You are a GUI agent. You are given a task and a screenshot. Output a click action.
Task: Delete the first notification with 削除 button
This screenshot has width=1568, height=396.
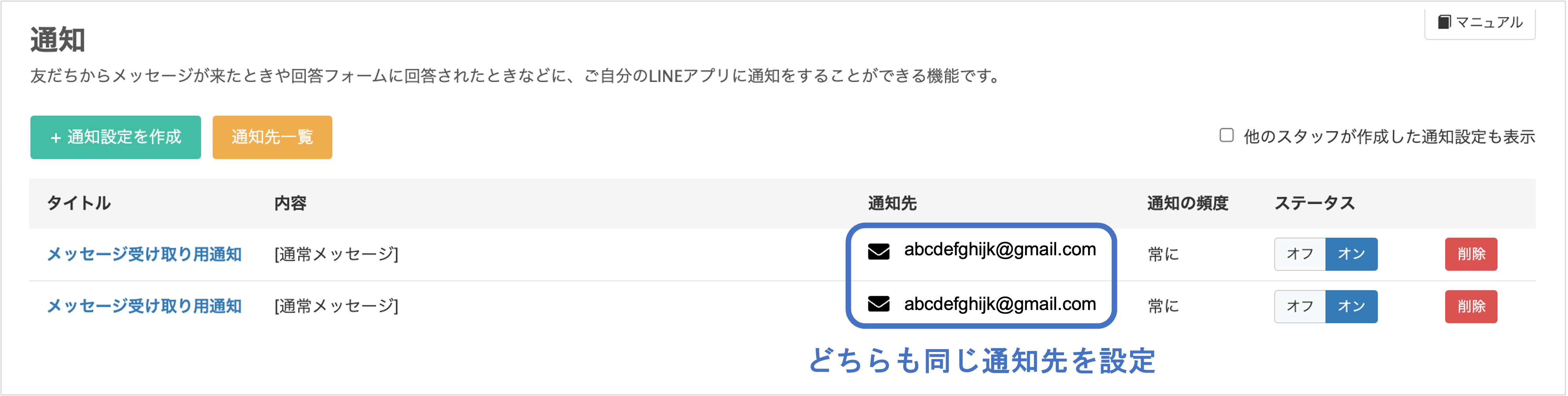pos(1471,254)
